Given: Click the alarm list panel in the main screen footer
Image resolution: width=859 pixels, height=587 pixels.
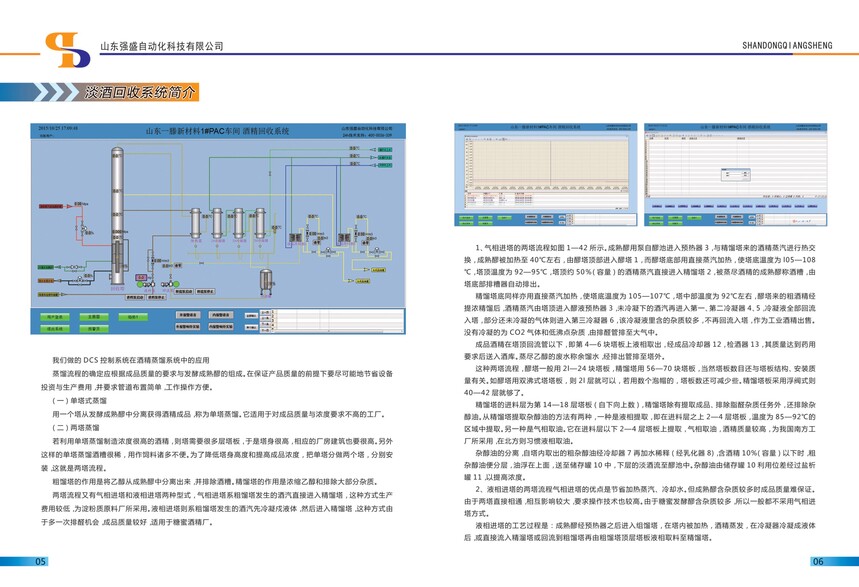Looking at the screenshot, I should (337, 321).
